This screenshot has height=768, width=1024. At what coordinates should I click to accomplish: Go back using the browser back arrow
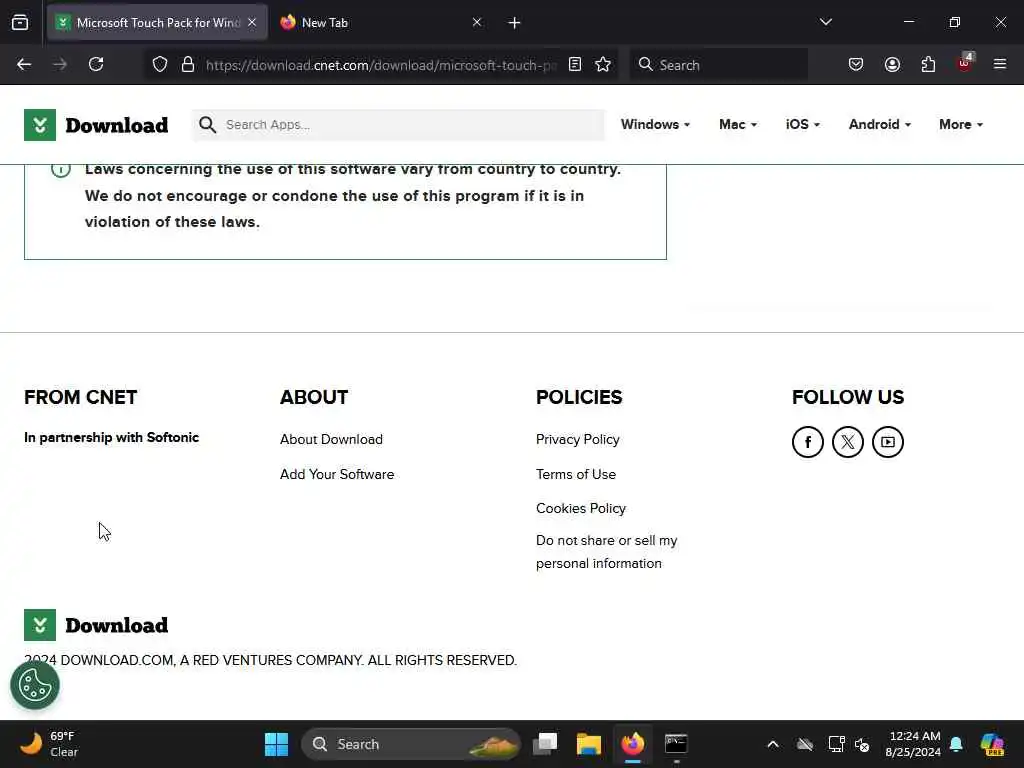point(24,65)
